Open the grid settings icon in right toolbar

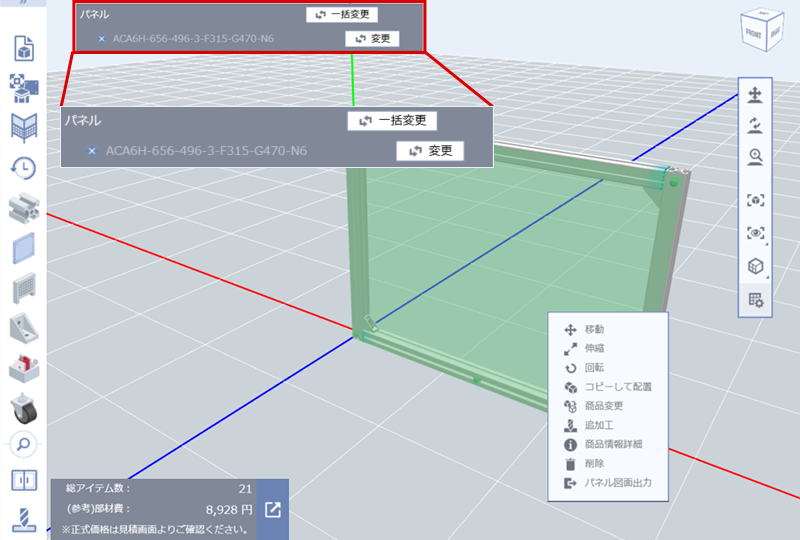pos(756,299)
